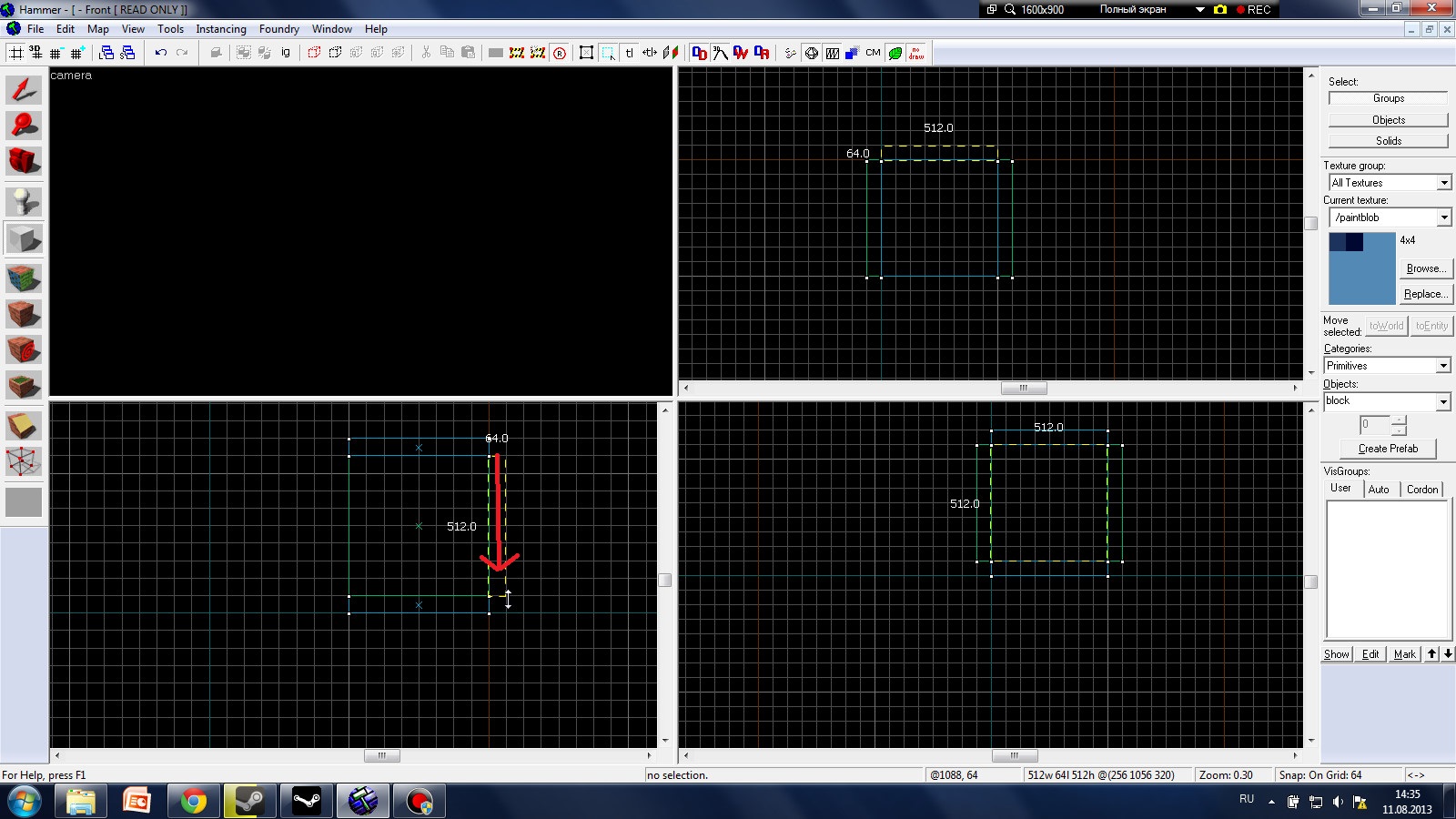This screenshot has height=819, width=1456.
Task: Toggle the 3D grid display
Action: [x=36, y=53]
